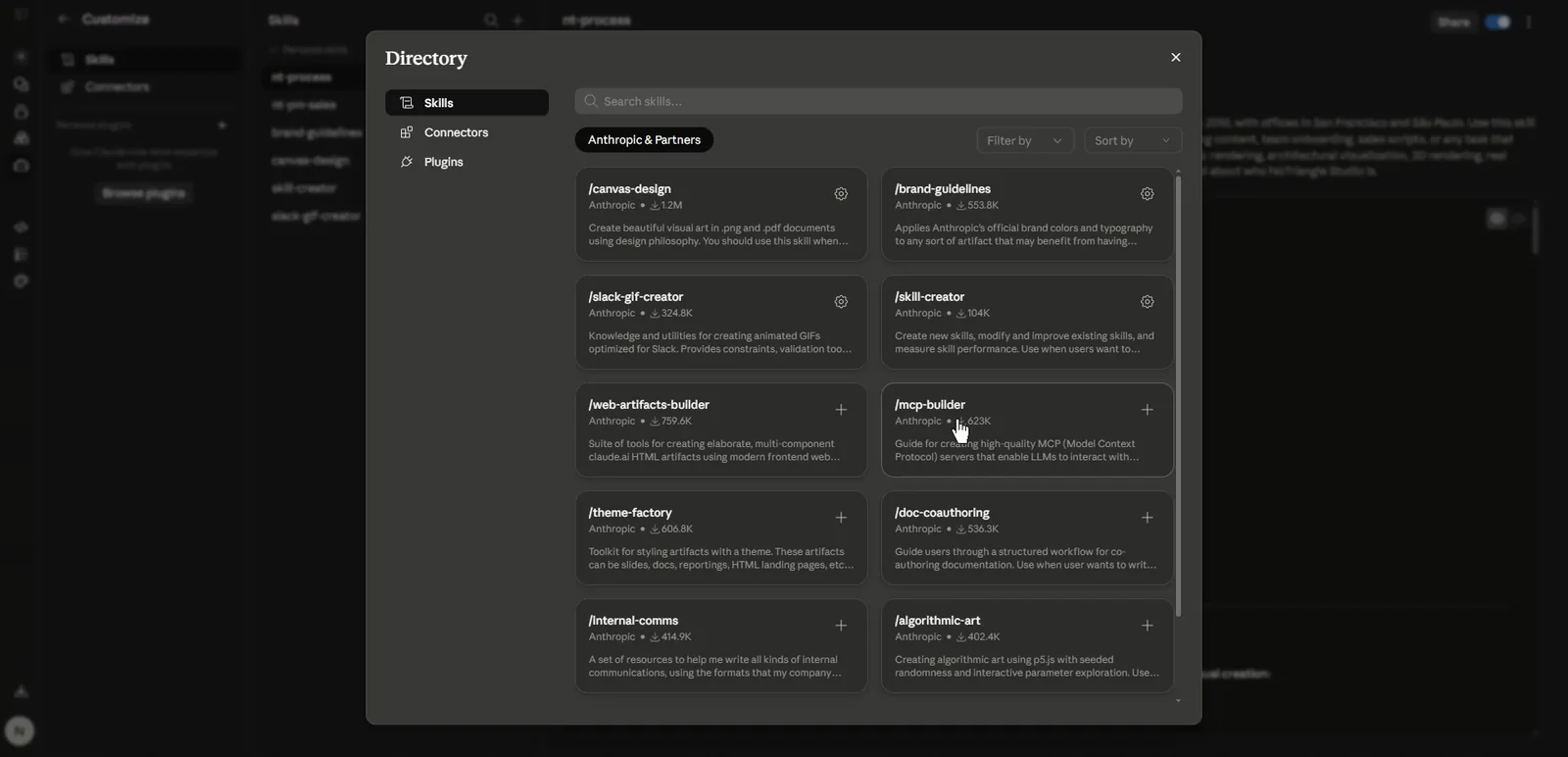Click the plus icon in background Skills panel header

[x=518, y=21]
